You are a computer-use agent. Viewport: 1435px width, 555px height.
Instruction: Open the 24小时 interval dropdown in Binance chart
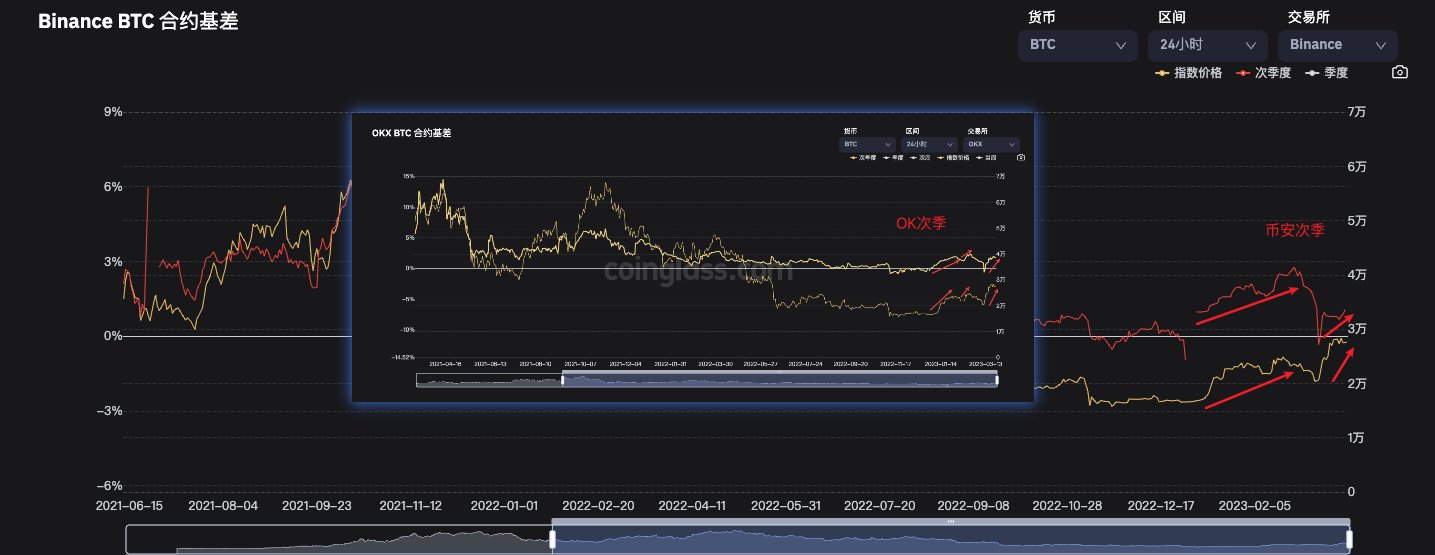(1208, 45)
